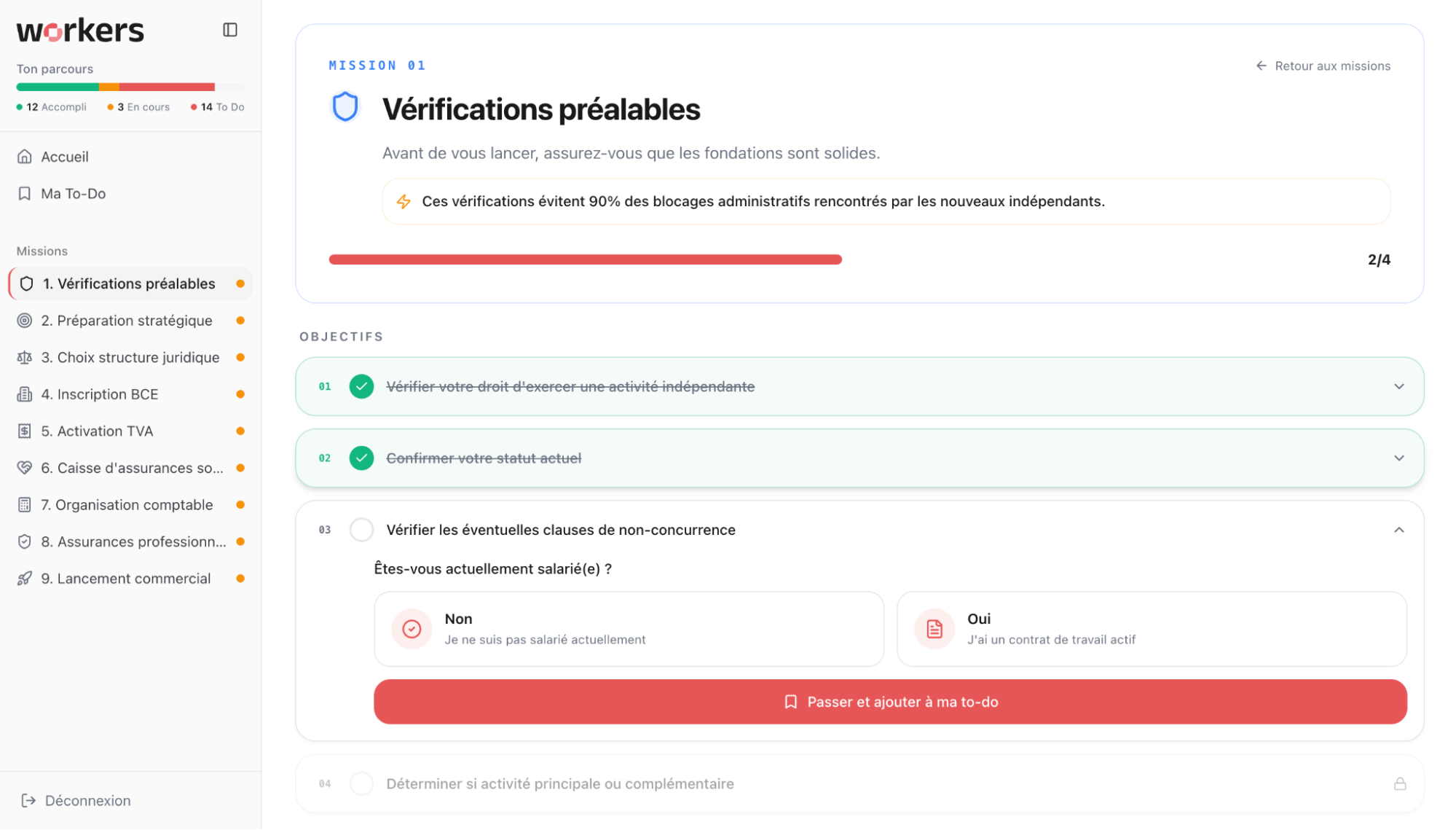Image resolution: width=1456 pixels, height=830 pixels.
Task: Click the red mission progress bar
Action: click(x=585, y=259)
